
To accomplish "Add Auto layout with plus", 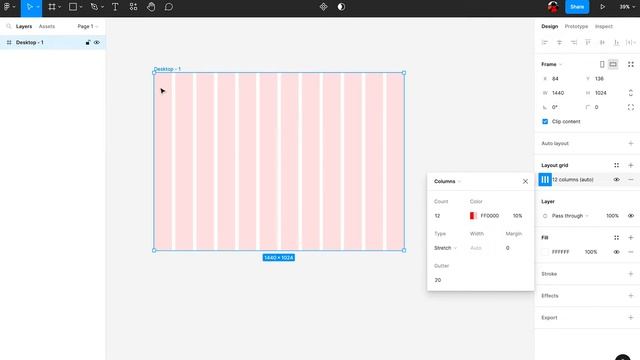I will (x=631, y=143).
